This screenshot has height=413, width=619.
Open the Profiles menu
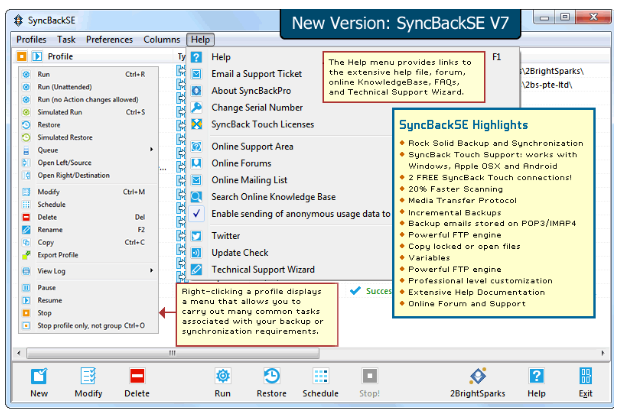point(31,39)
